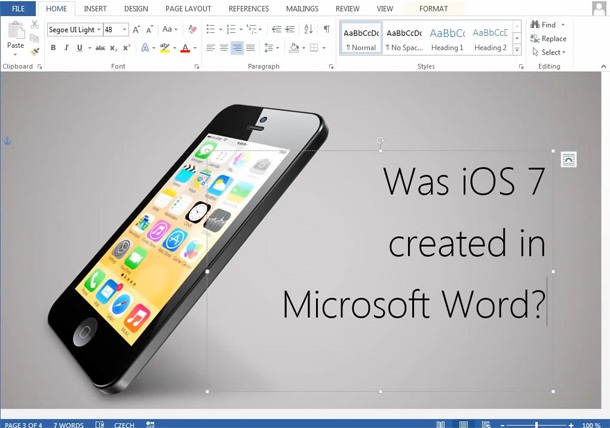Switch to DESIGN tab

[x=136, y=9]
